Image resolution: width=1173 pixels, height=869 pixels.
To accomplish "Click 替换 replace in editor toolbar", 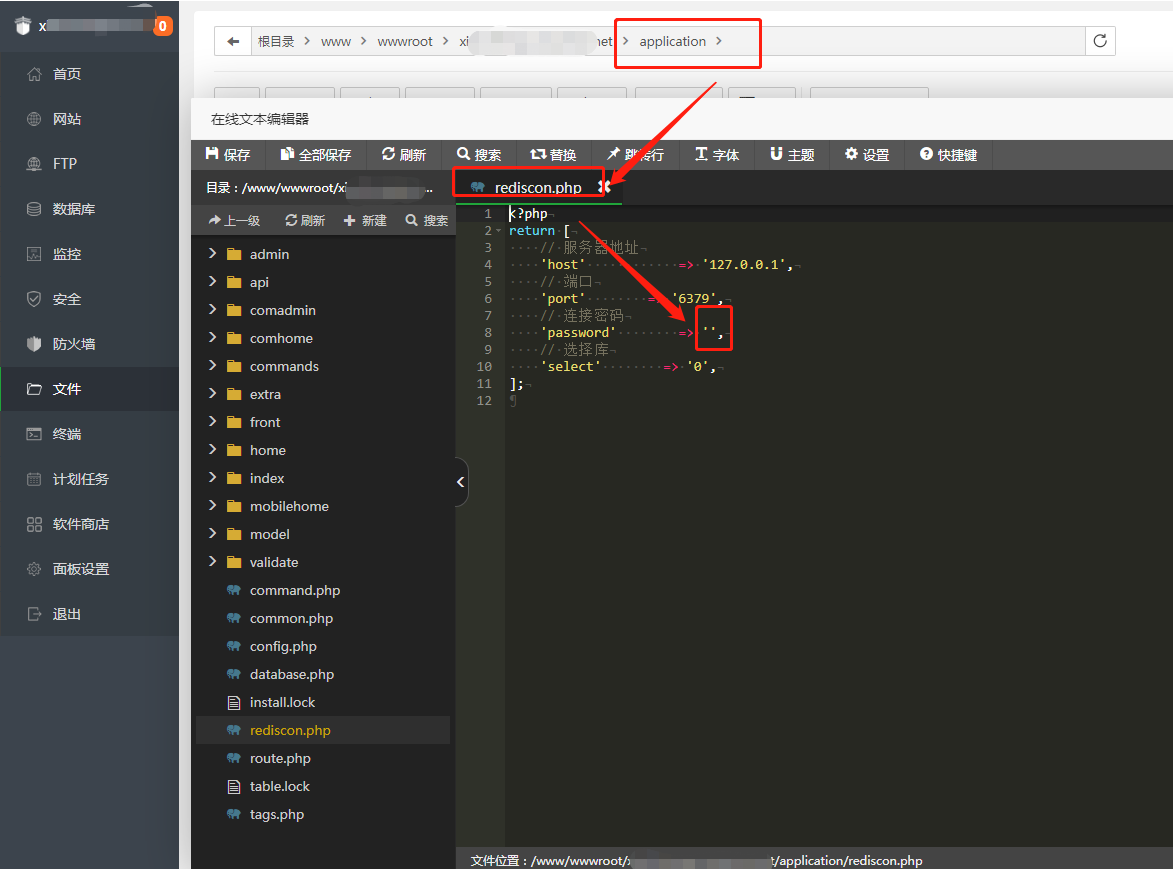I will tap(554, 155).
